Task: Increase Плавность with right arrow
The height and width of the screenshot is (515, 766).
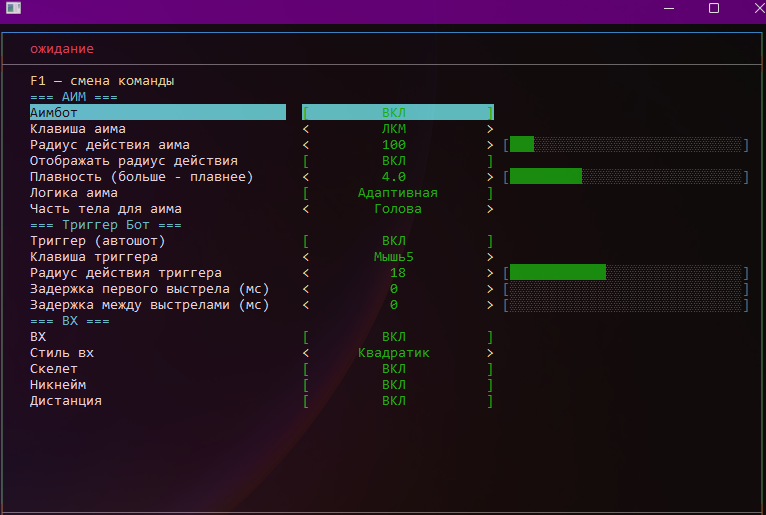Action: [490, 177]
